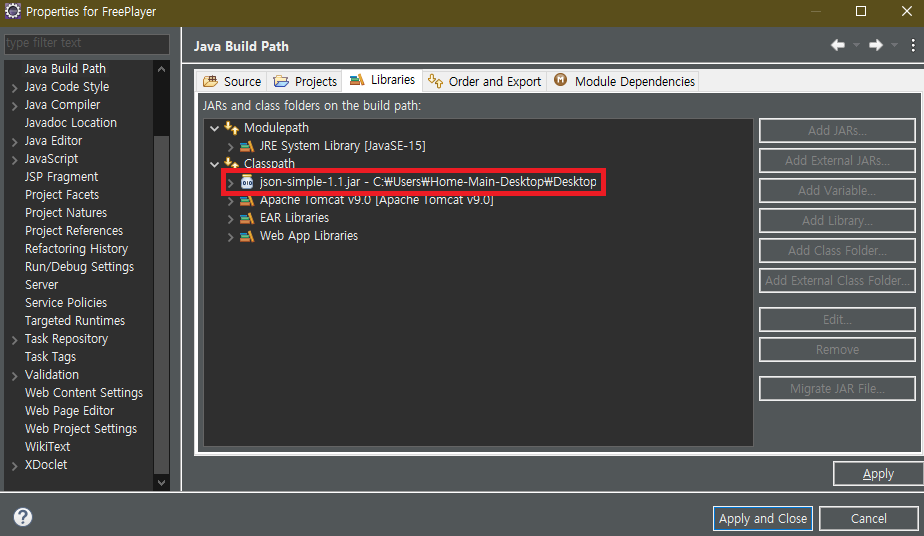Image resolution: width=924 pixels, height=536 pixels.
Task: Open Targeted Runtimes page
Action: point(75,320)
